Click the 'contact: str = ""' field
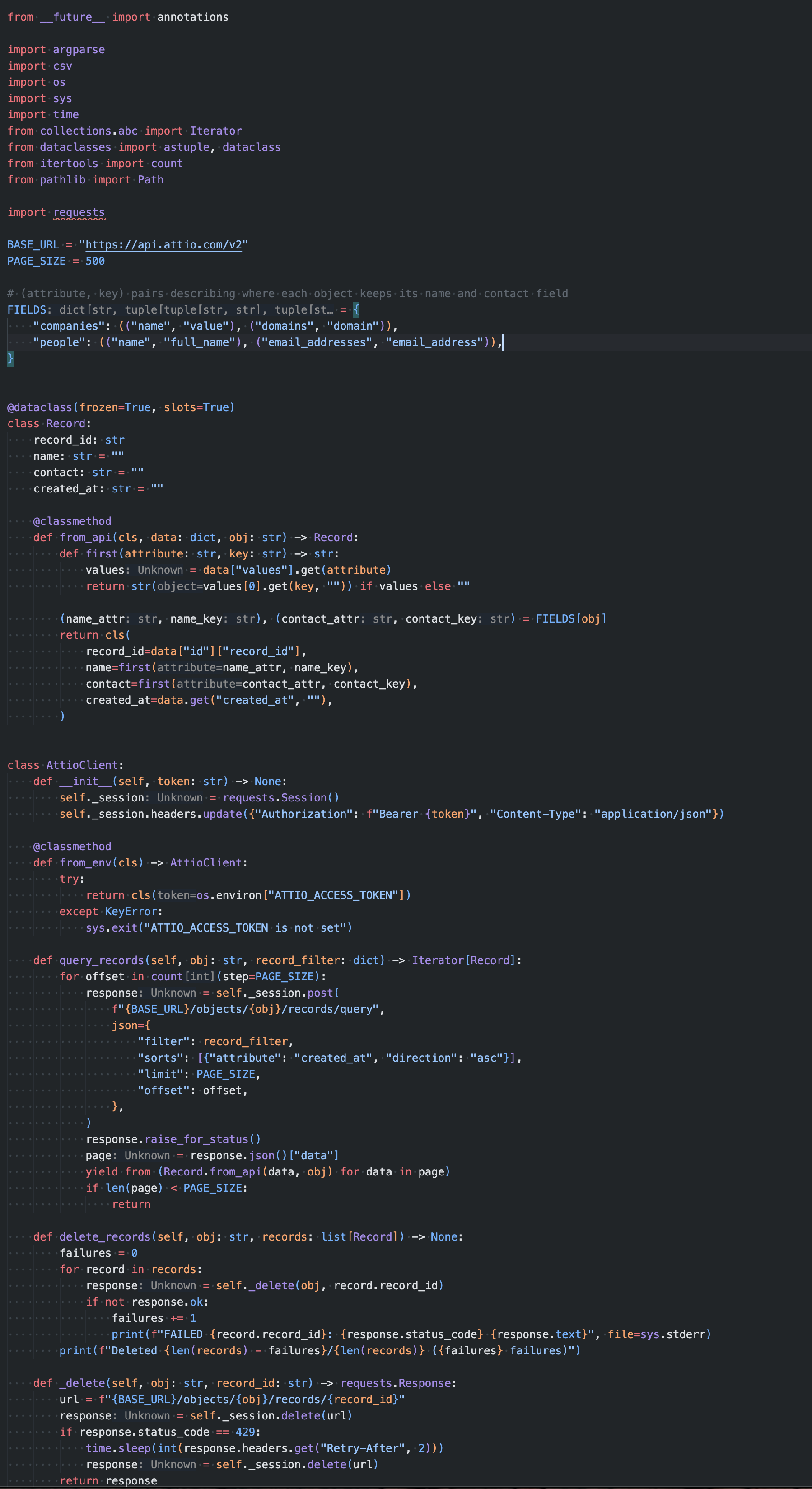Viewport: 812px width, 1489px height. 89,472
